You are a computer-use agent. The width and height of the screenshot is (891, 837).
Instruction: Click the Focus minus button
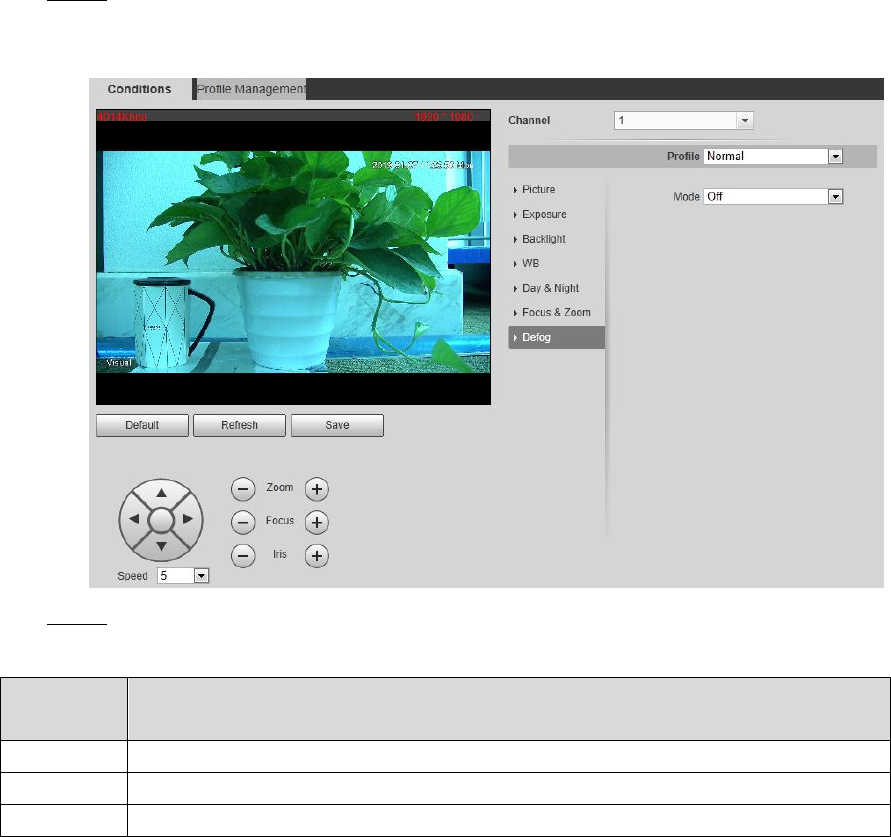[243, 522]
